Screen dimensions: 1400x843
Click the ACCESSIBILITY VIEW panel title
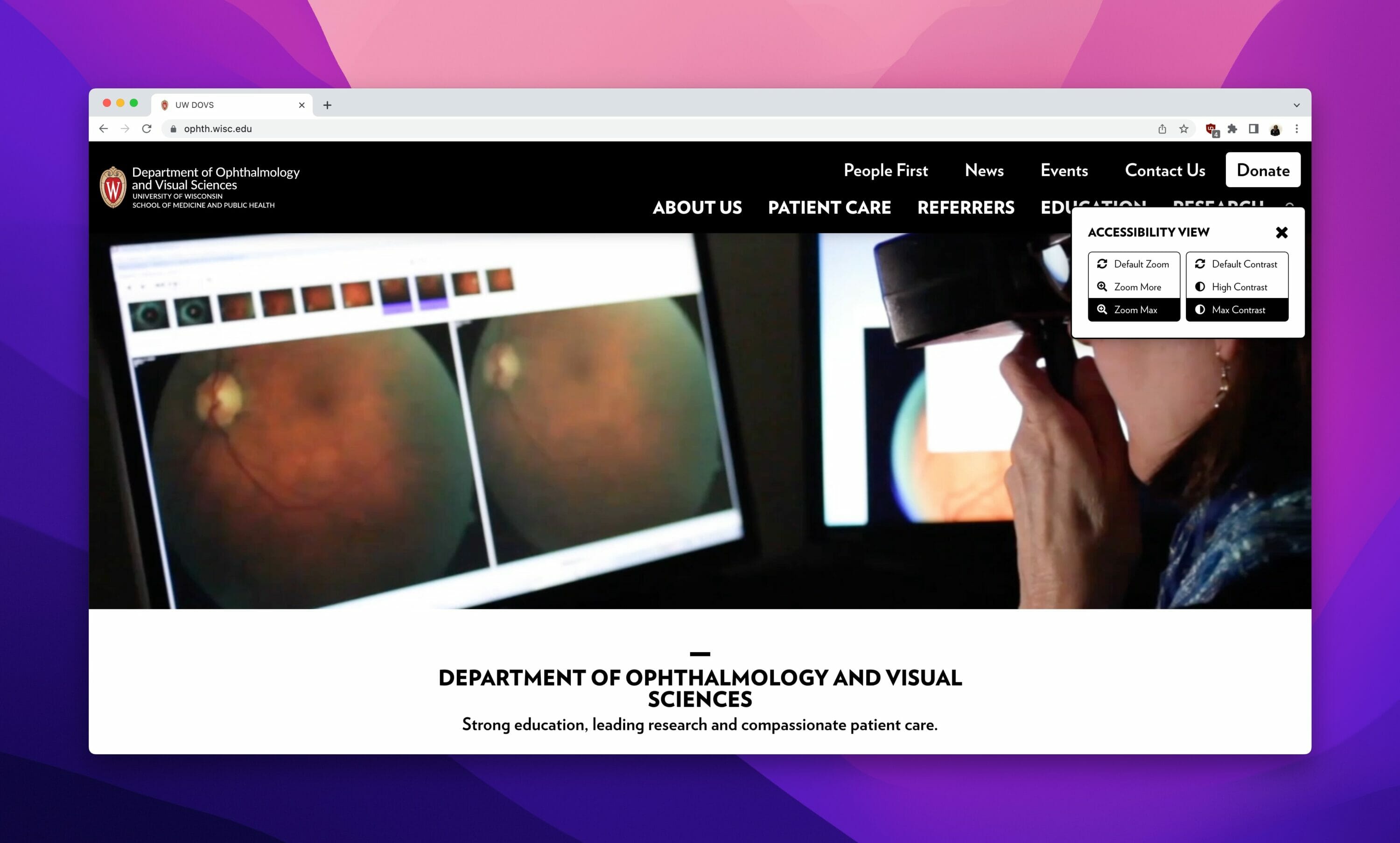pyautogui.click(x=1148, y=232)
